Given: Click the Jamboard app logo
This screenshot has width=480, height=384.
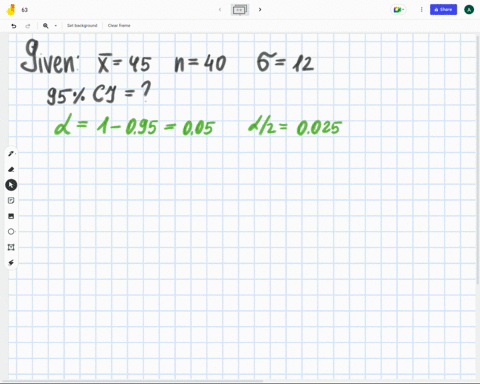Looking at the screenshot, I should pyautogui.click(x=11, y=10).
